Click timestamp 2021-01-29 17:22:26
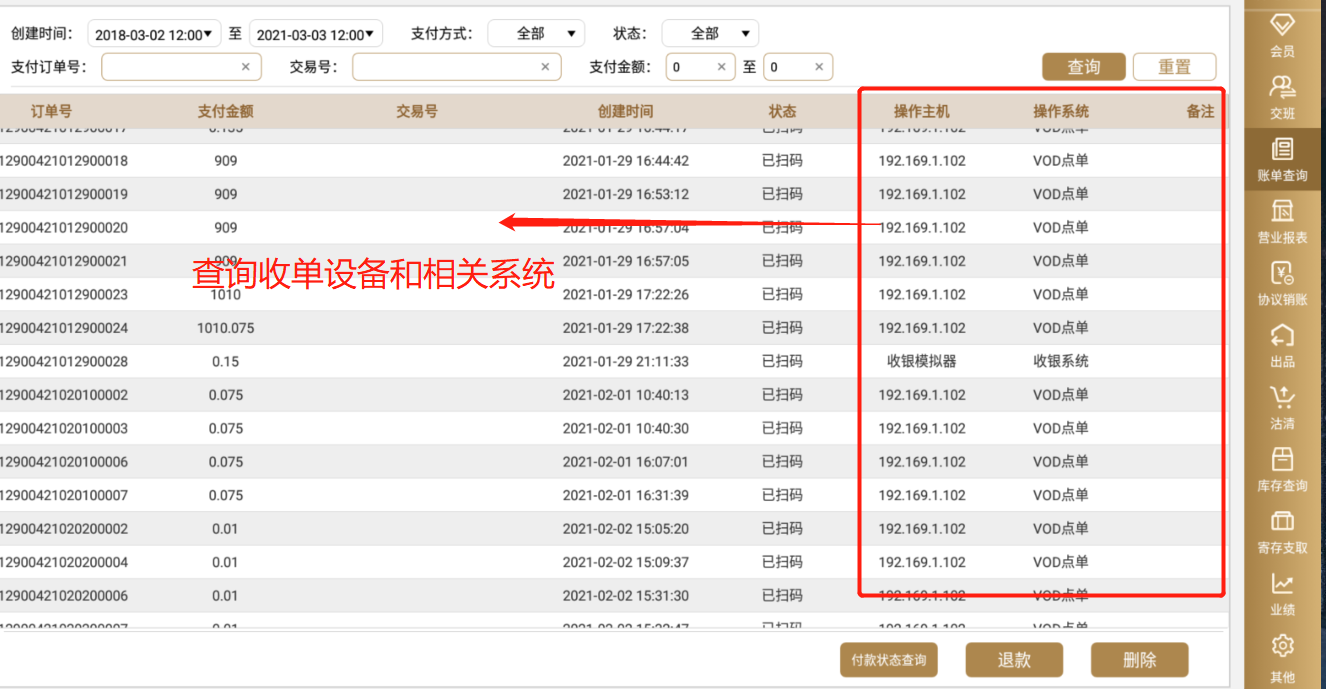1326x689 pixels. [626, 295]
